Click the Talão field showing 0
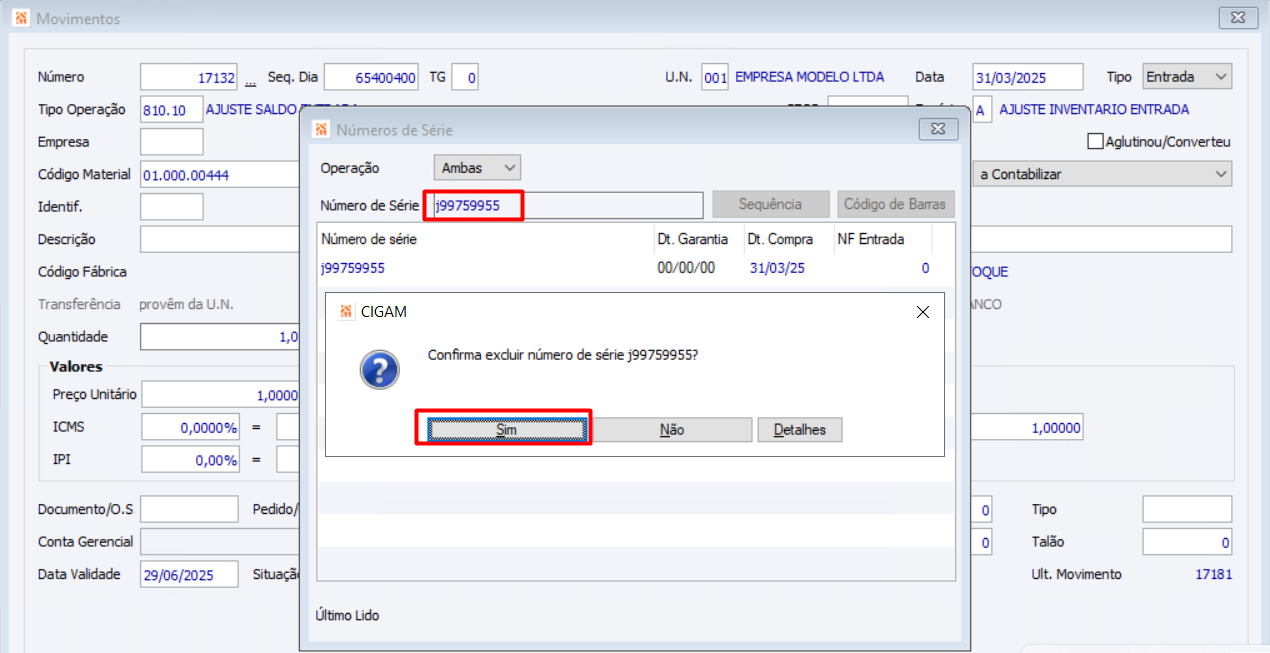 (1187, 542)
